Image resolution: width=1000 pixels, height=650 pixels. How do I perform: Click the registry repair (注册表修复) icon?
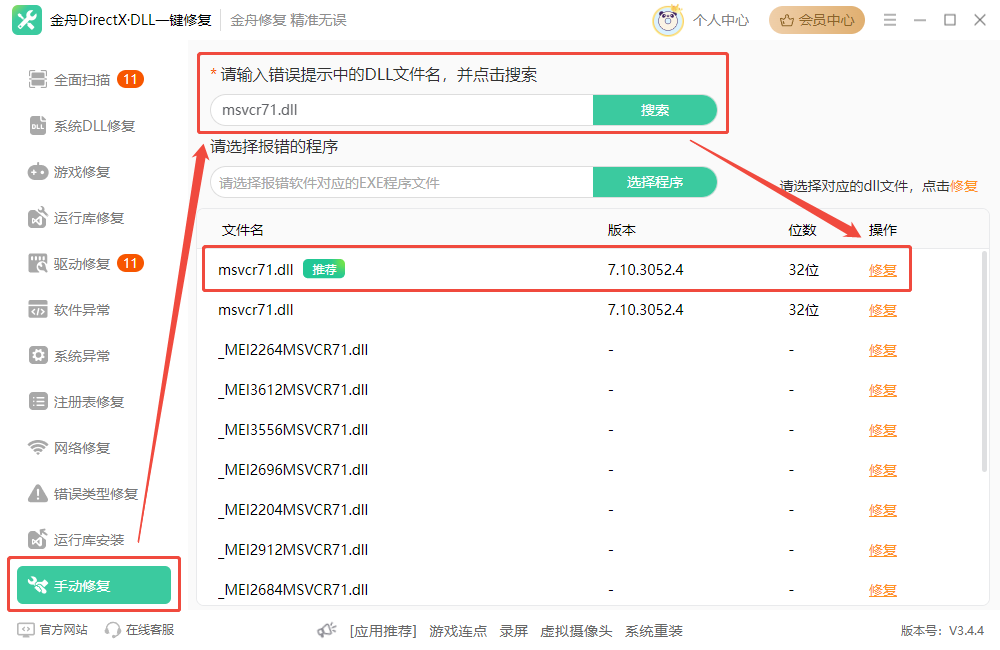click(x=38, y=401)
